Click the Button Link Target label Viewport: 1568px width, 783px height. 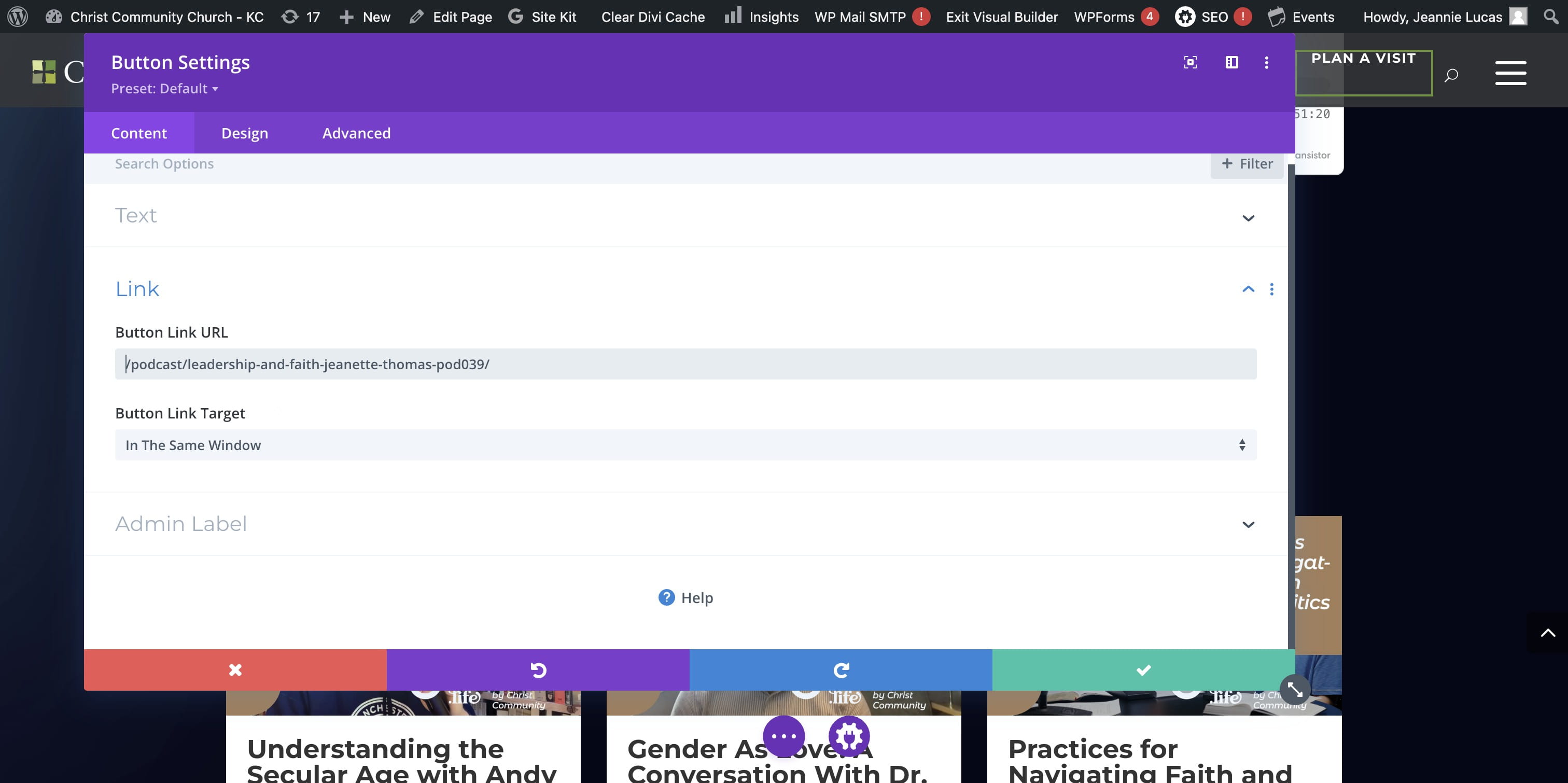180,413
